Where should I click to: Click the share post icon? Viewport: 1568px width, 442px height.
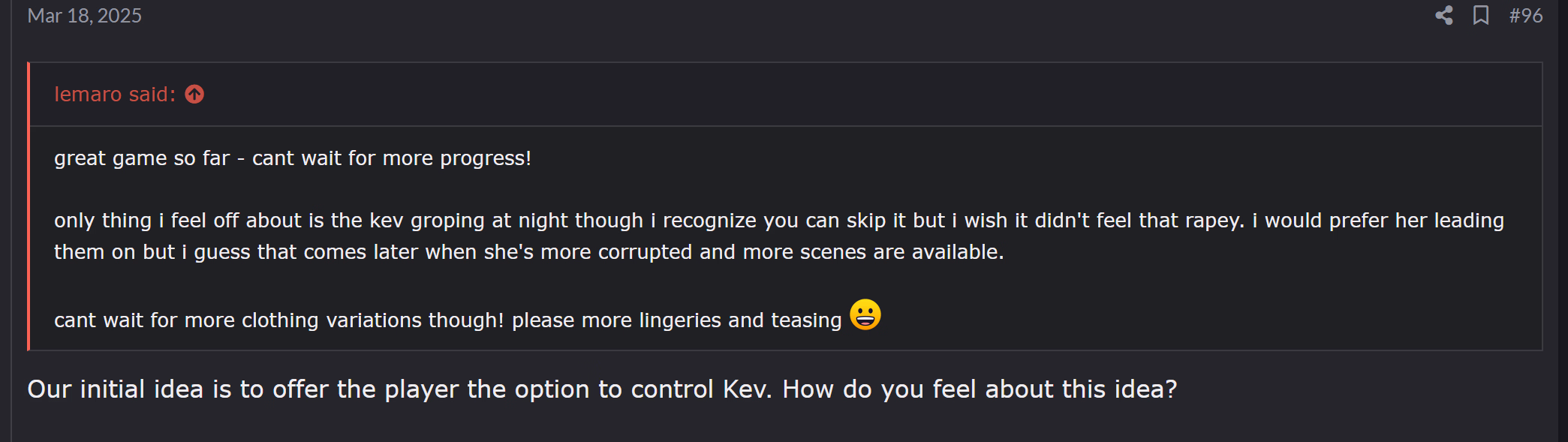point(1443,16)
